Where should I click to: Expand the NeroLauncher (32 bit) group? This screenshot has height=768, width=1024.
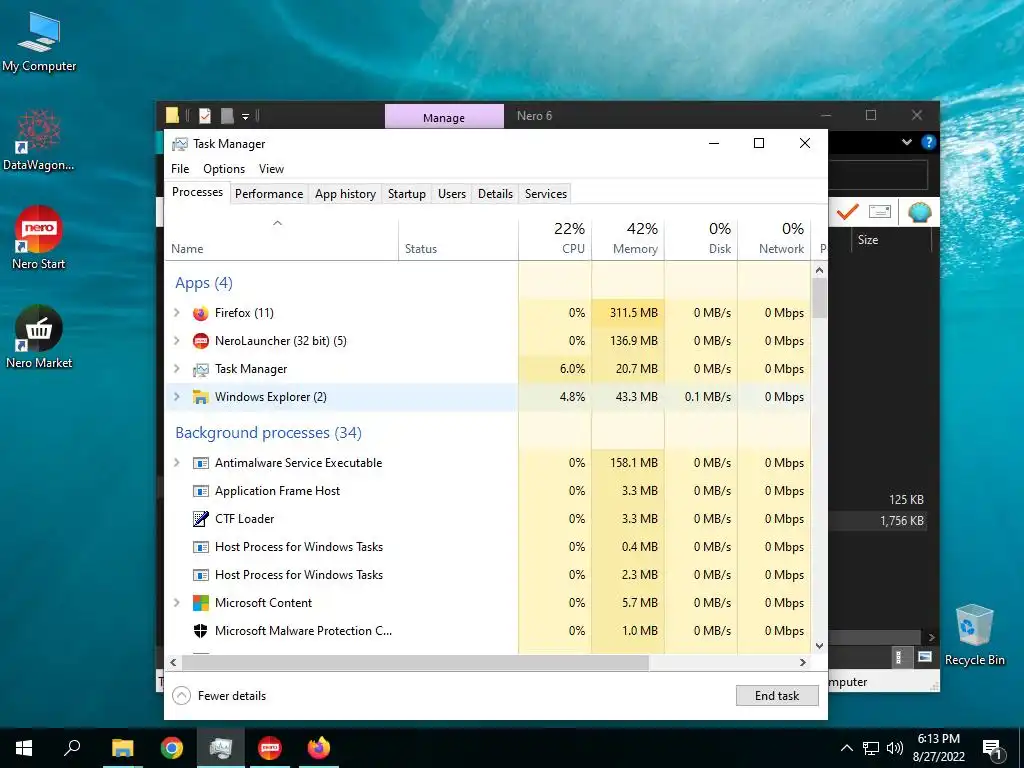click(176, 341)
